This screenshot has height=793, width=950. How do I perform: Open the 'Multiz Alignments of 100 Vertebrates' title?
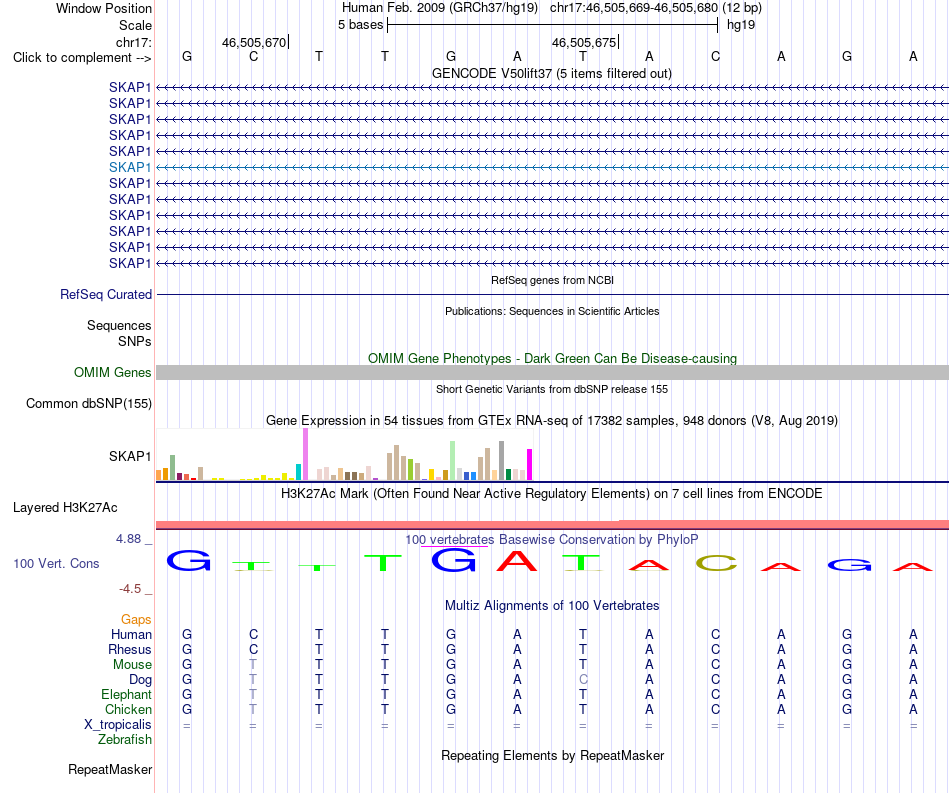click(552, 605)
